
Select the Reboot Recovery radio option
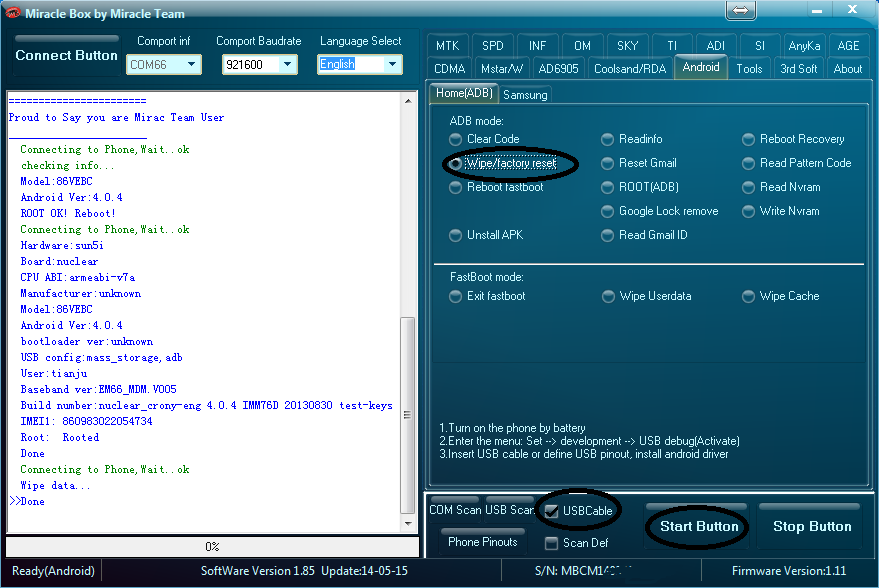coord(794,139)
